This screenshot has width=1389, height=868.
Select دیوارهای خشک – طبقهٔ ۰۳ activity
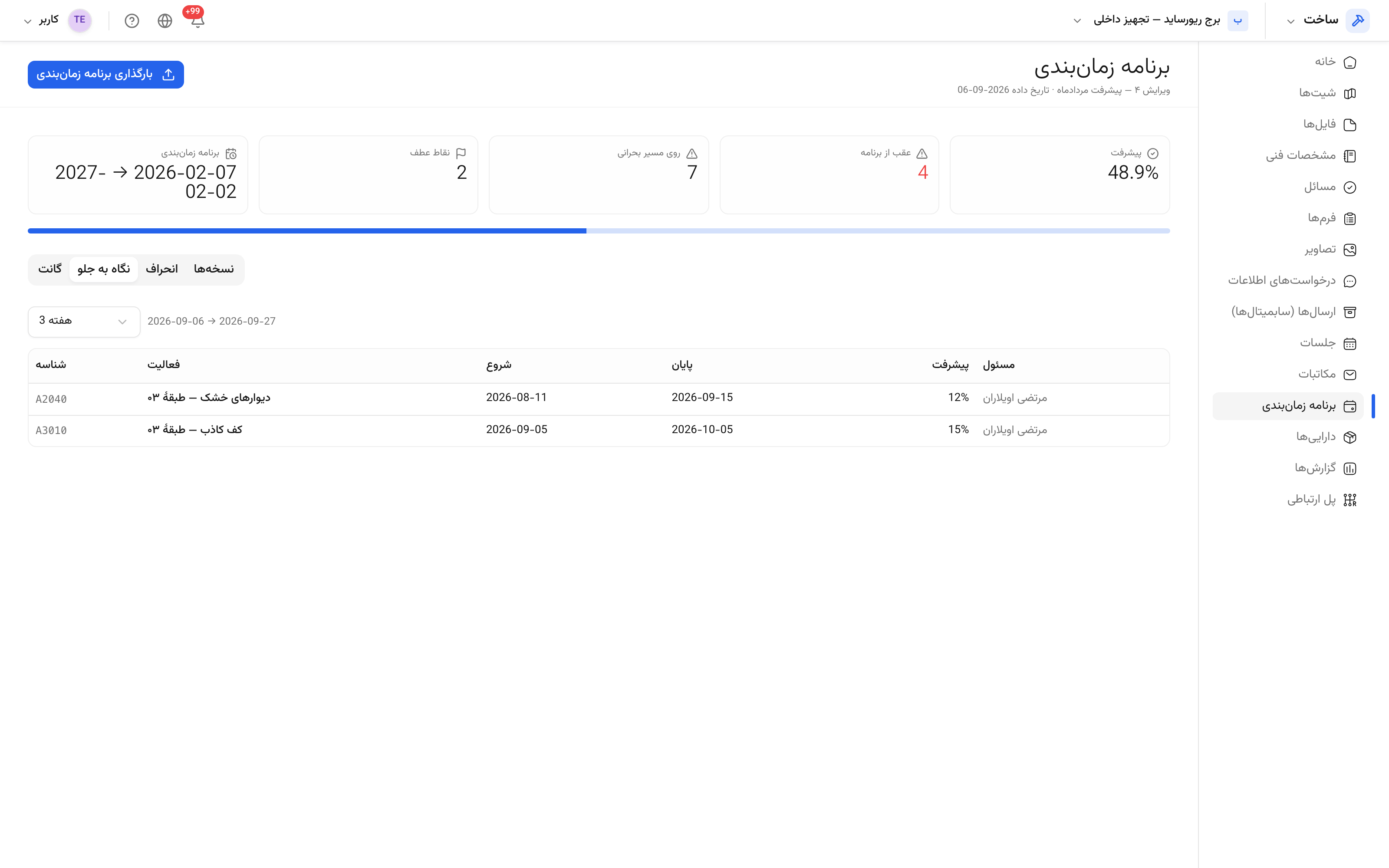209,398
